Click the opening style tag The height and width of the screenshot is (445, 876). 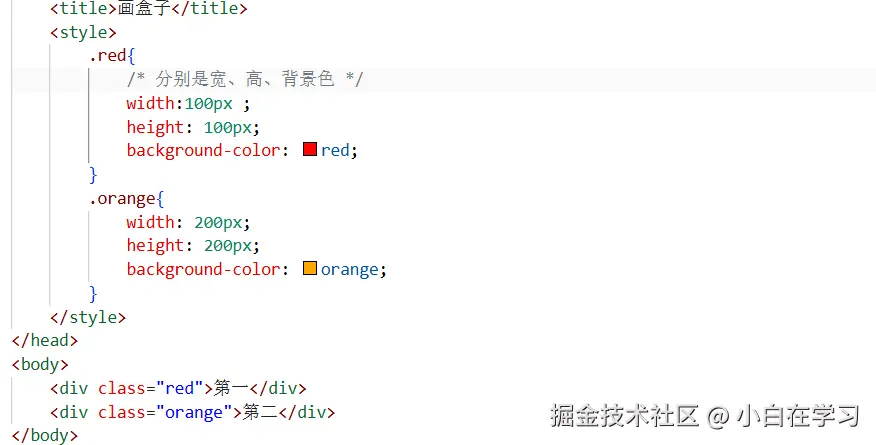click(x=83, y=32)
